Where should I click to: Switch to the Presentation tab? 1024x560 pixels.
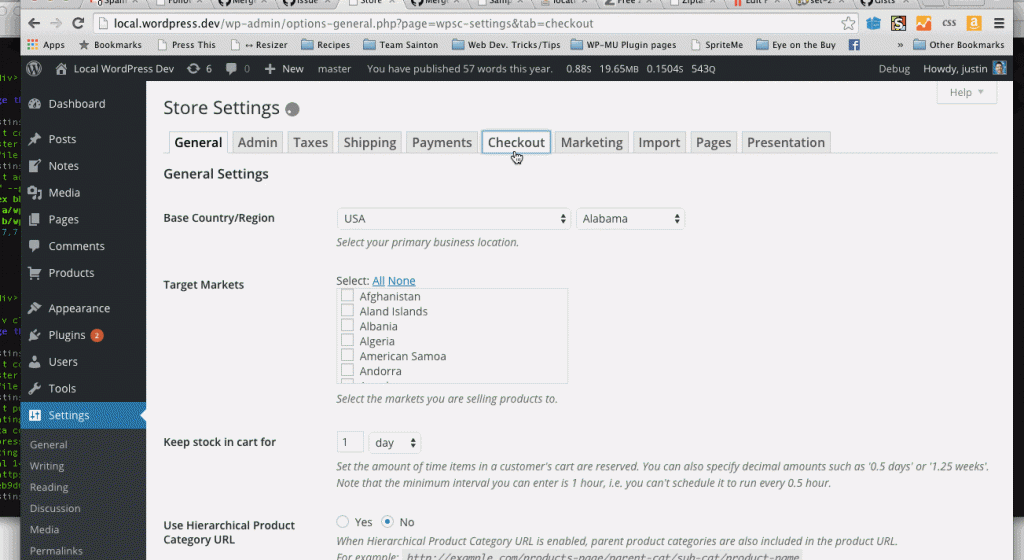786,142
